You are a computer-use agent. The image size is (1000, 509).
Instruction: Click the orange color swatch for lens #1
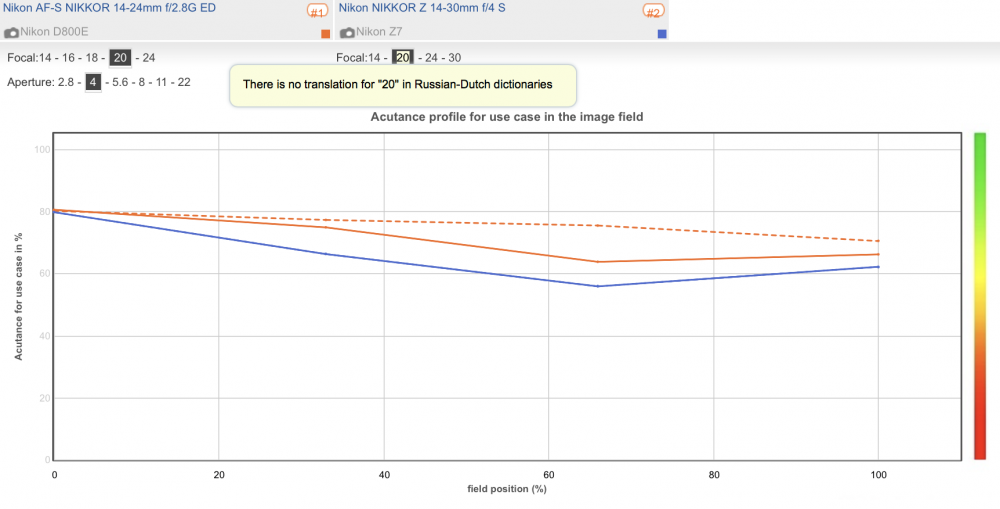(x=325, y=34)
